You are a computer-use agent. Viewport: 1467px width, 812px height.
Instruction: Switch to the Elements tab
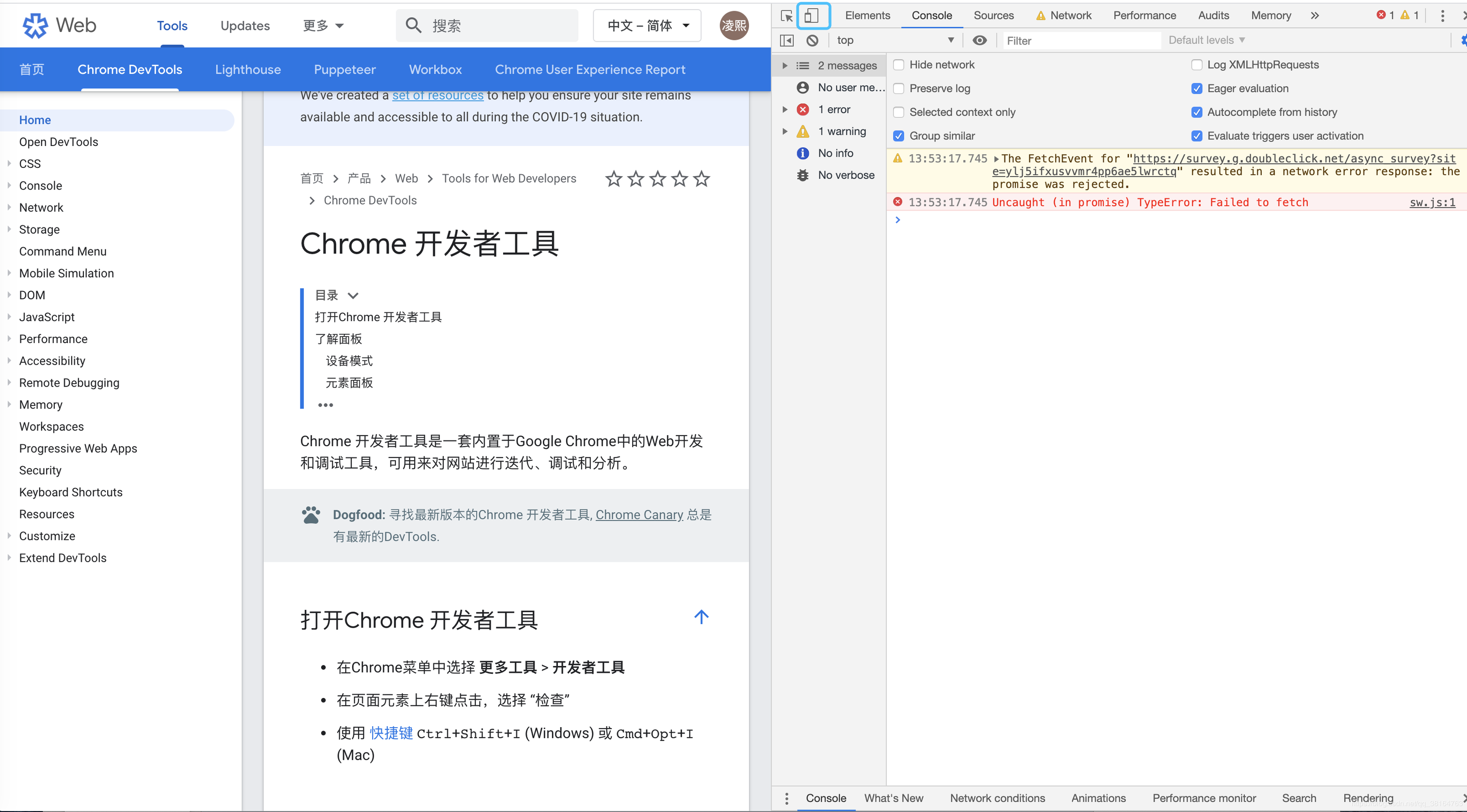[x=867, y=16]
